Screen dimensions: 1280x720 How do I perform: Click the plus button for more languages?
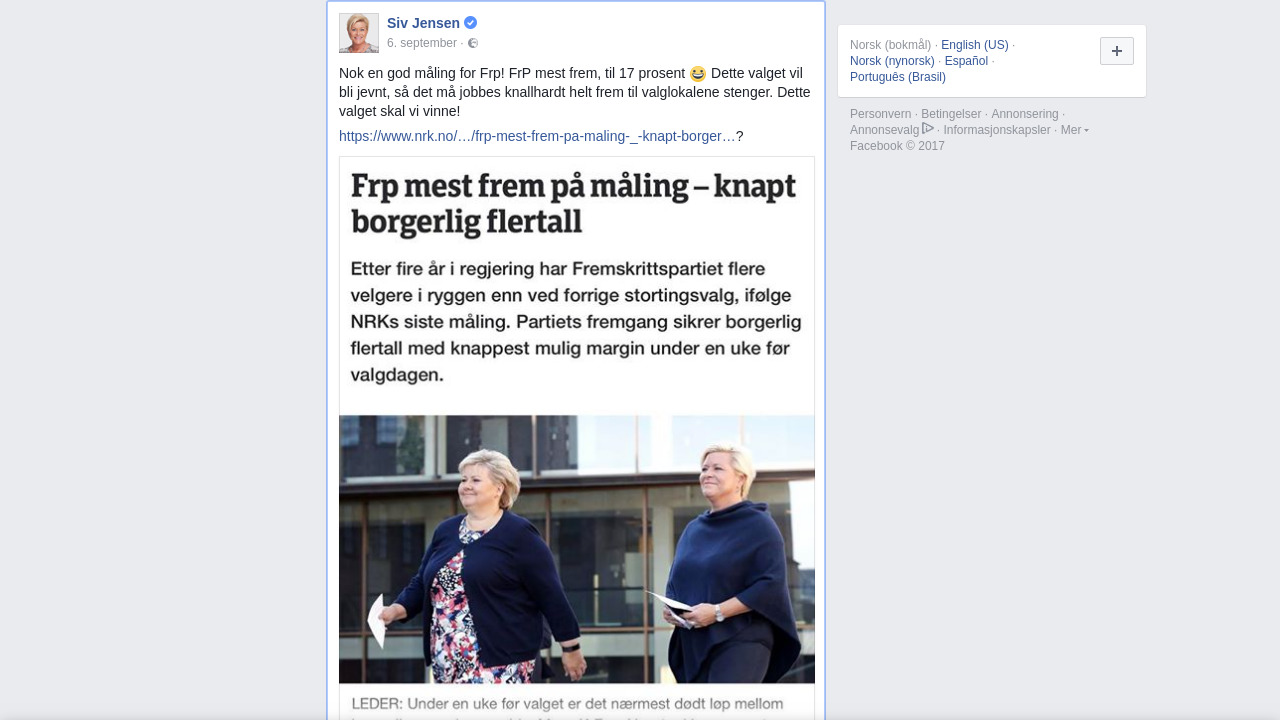1117,51
